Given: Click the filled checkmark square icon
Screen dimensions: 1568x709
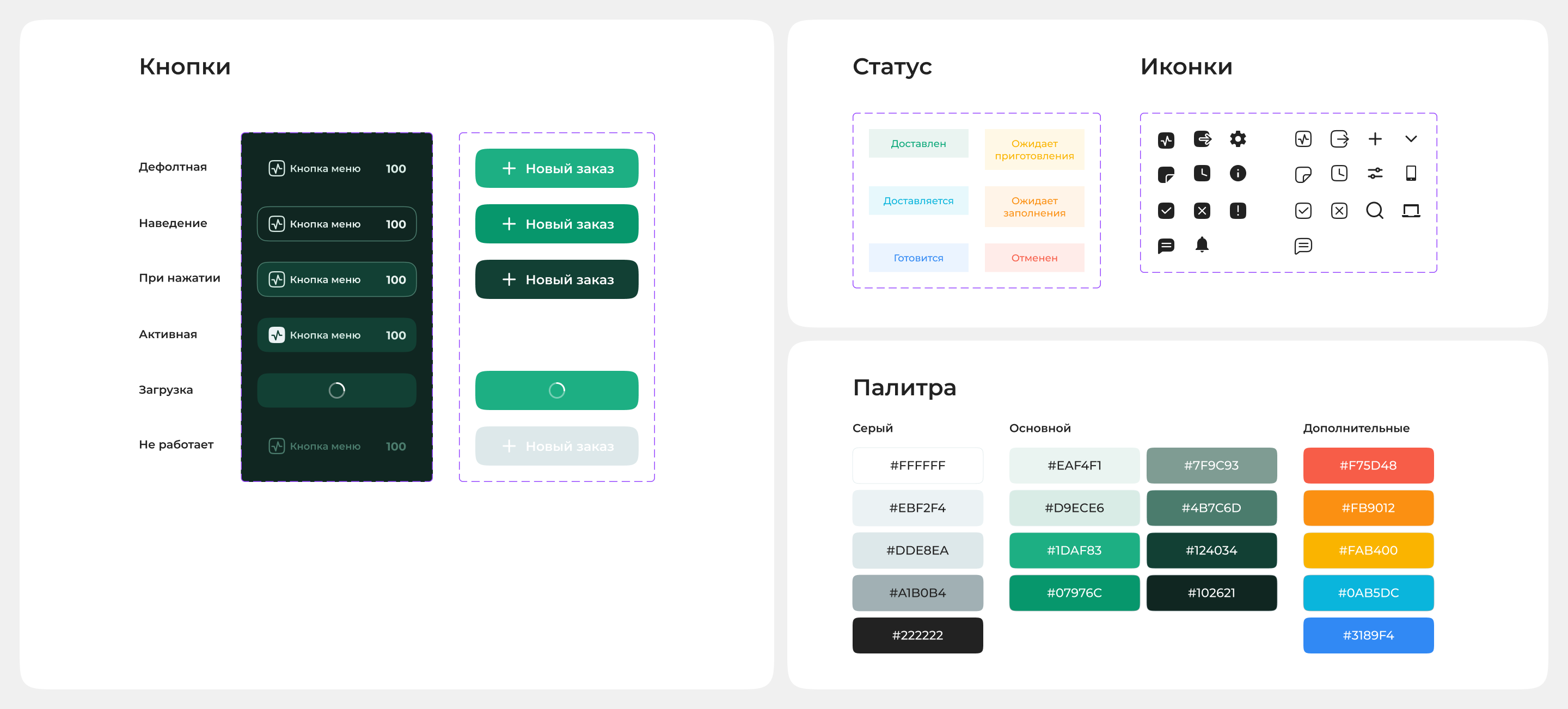Looking at the screenshot, I should tap(1166, 211).
